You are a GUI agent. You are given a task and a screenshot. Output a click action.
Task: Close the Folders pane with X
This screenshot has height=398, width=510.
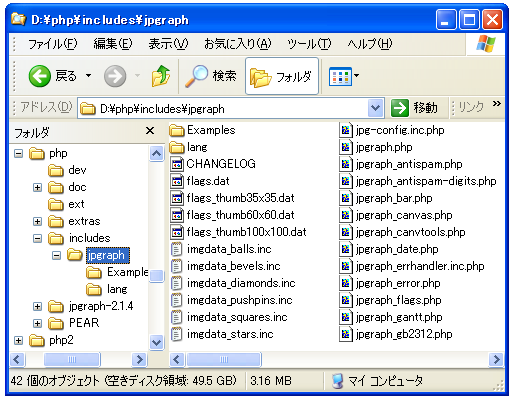[150, 131]
